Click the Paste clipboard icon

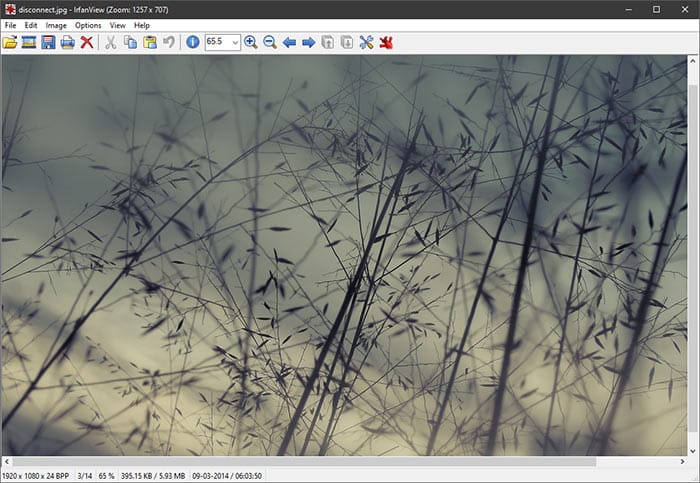(x=150, y=42)
